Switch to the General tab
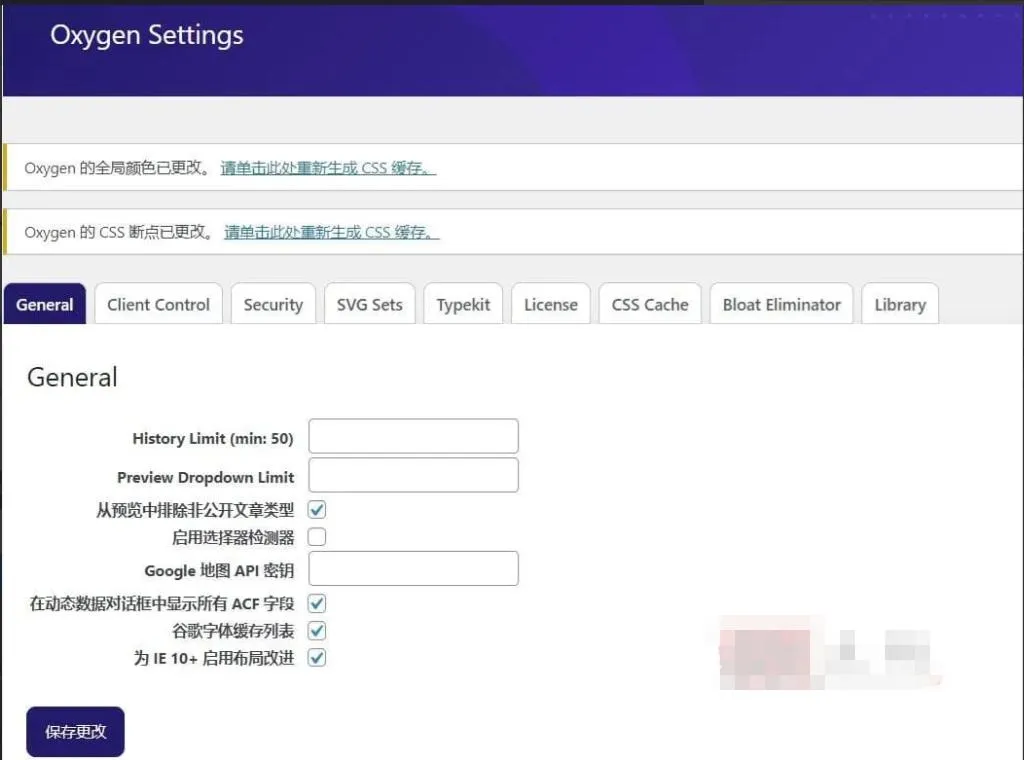The width and height of the screenshot is (1024, 760). click(44, 304)
